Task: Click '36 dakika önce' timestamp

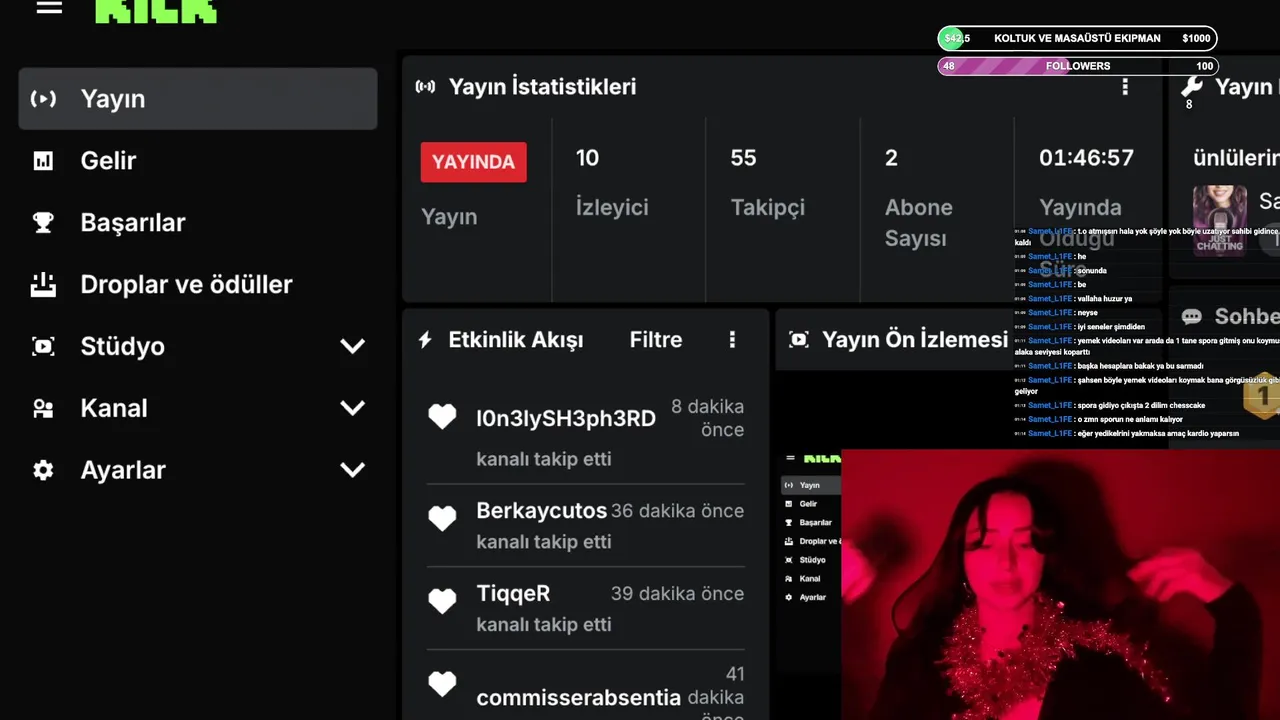Action: click(677, 511)
